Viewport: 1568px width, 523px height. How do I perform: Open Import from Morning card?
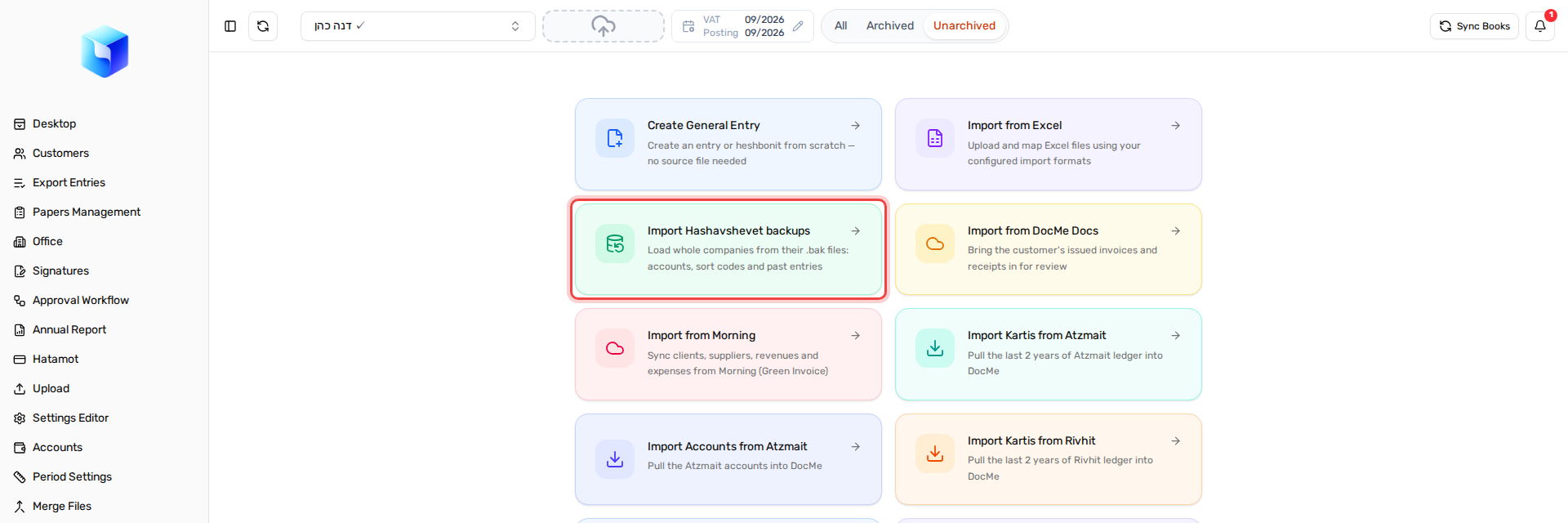click(x=728, y=355)
